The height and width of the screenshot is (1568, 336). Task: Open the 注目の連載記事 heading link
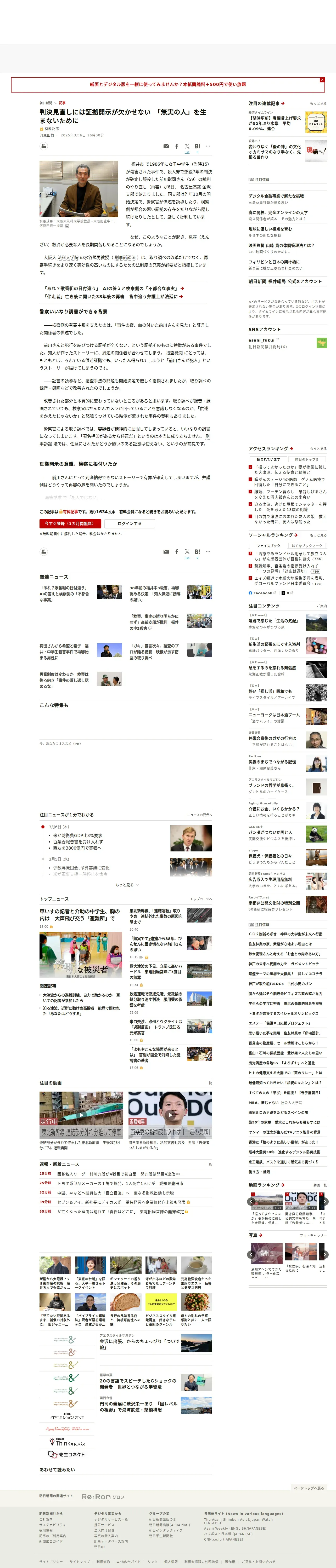tap(266, 103)
